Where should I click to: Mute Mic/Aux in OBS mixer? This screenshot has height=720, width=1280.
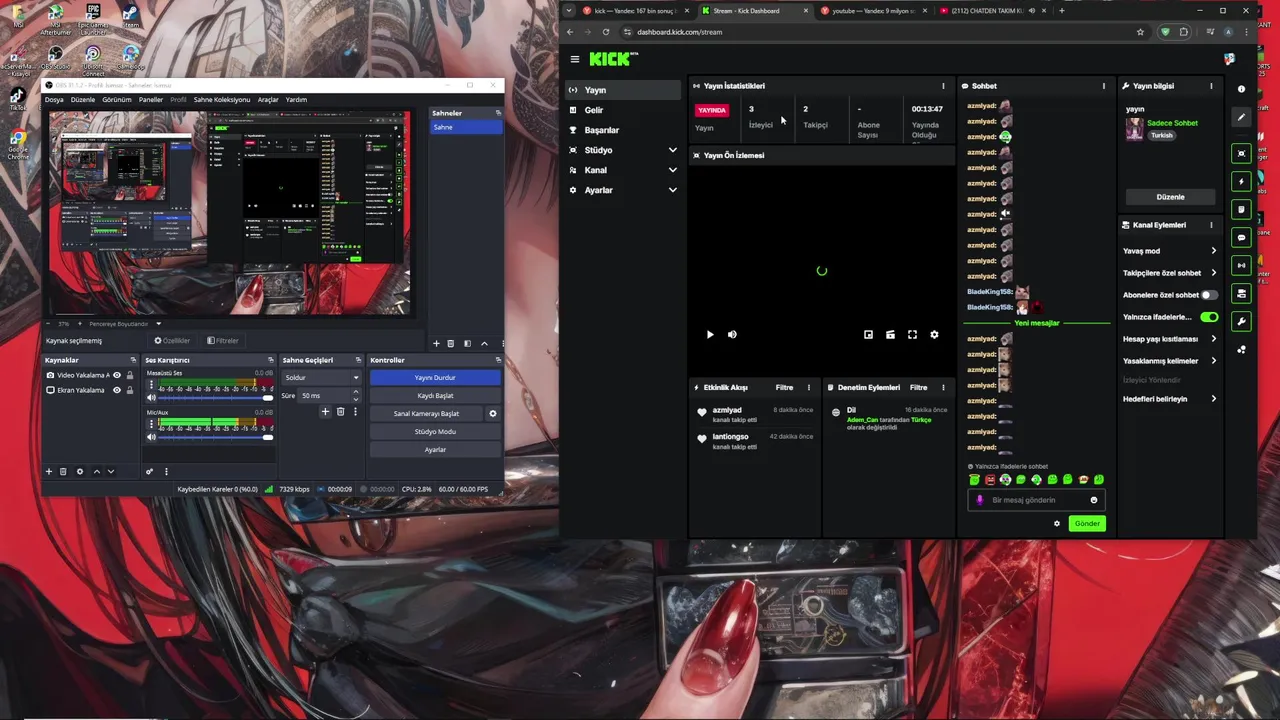click(151, 437)
